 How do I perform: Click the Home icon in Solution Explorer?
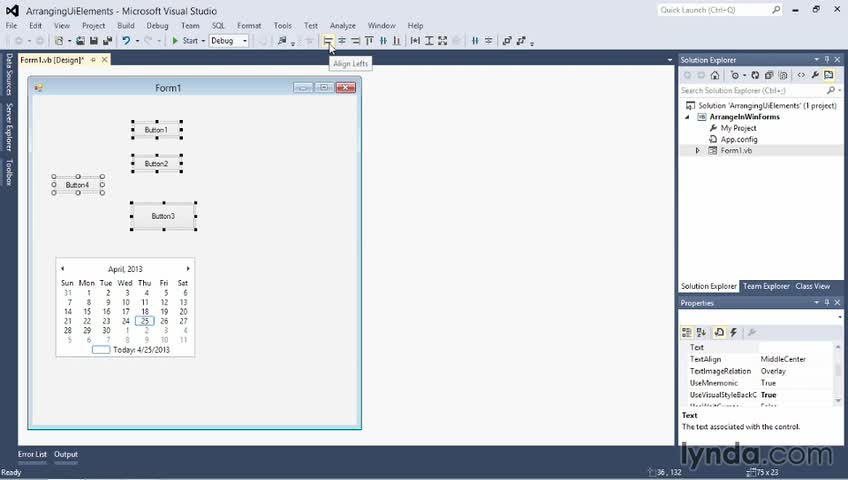point(715,75)
